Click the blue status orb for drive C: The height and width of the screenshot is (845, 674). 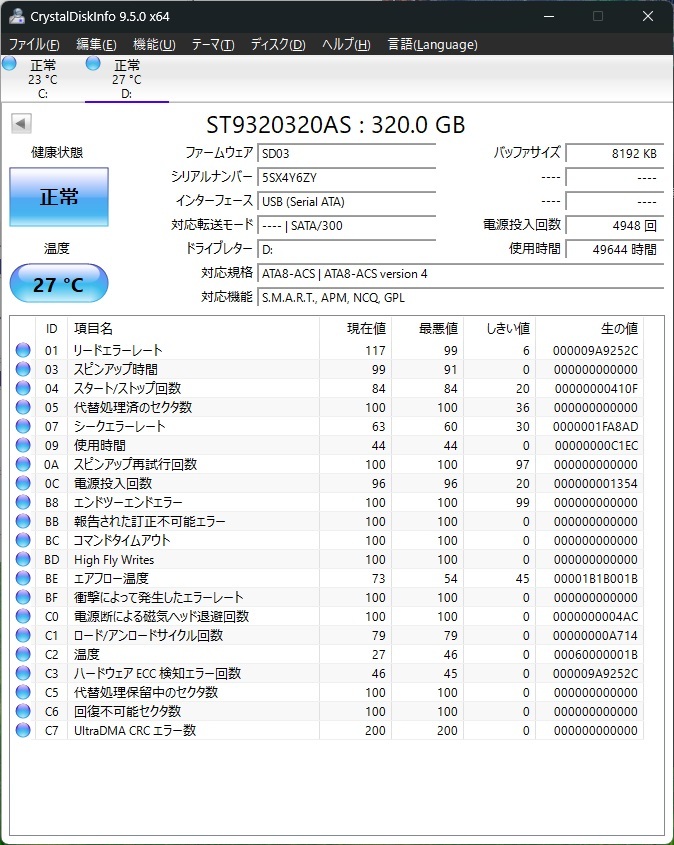click(x=9, y=64)
